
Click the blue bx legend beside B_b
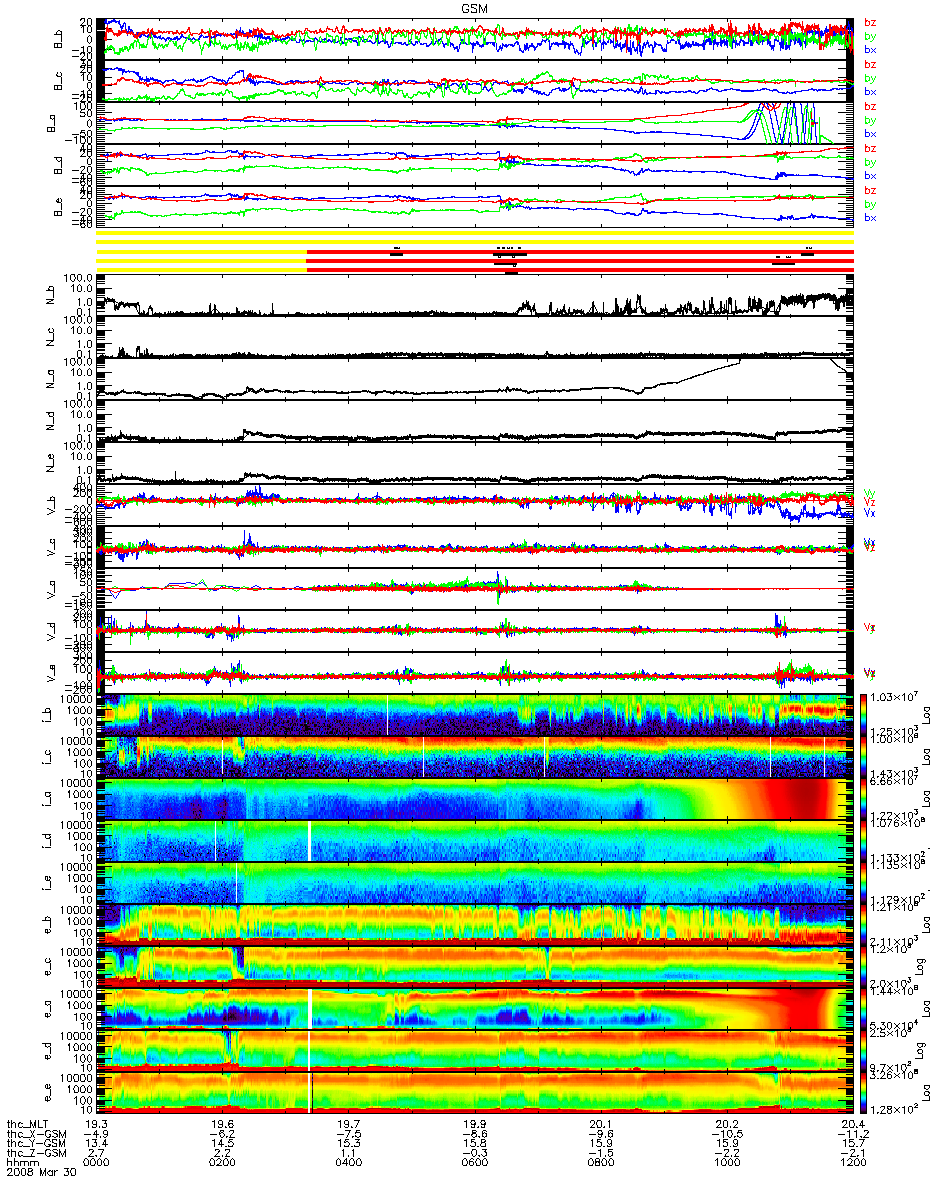coord(871,49)
